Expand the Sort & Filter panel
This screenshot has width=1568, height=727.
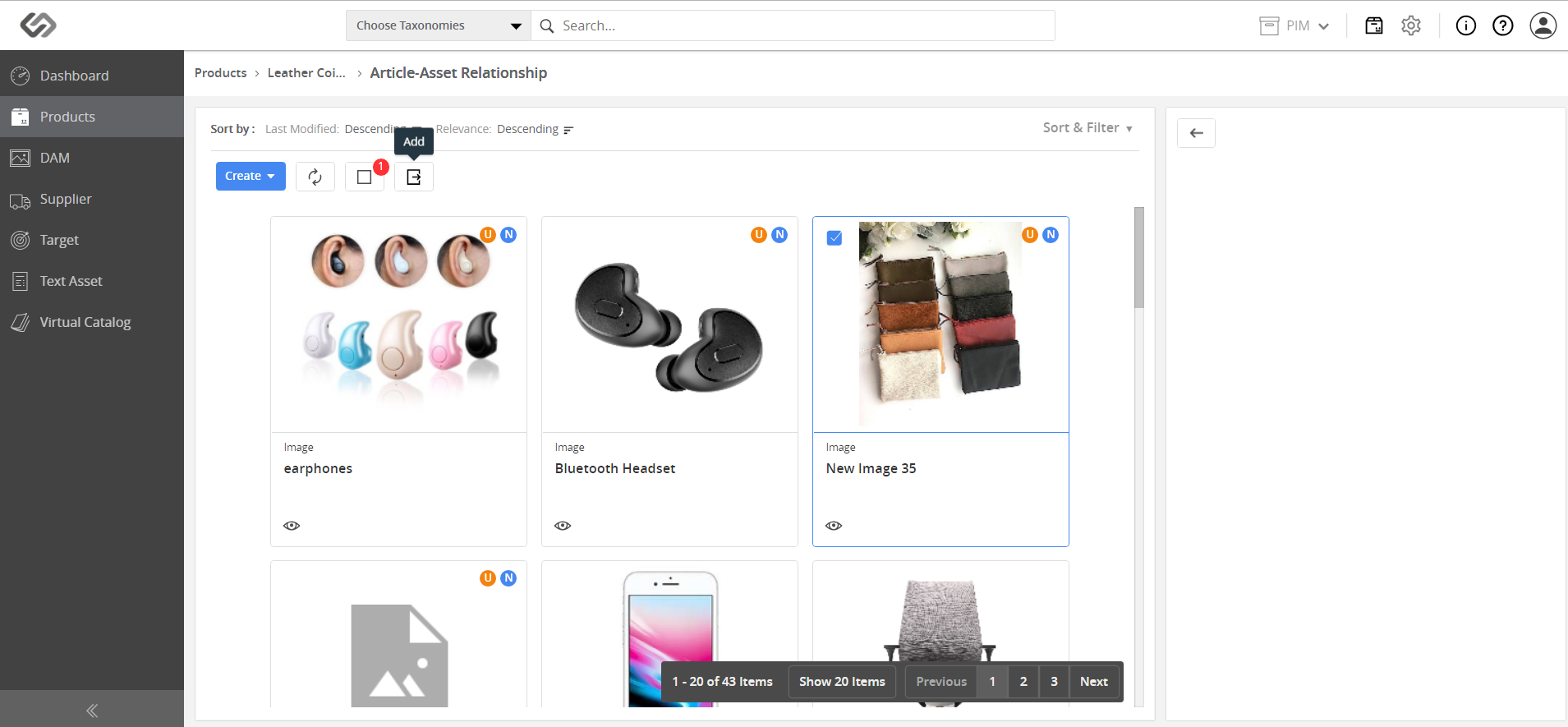pos(1087,128)
